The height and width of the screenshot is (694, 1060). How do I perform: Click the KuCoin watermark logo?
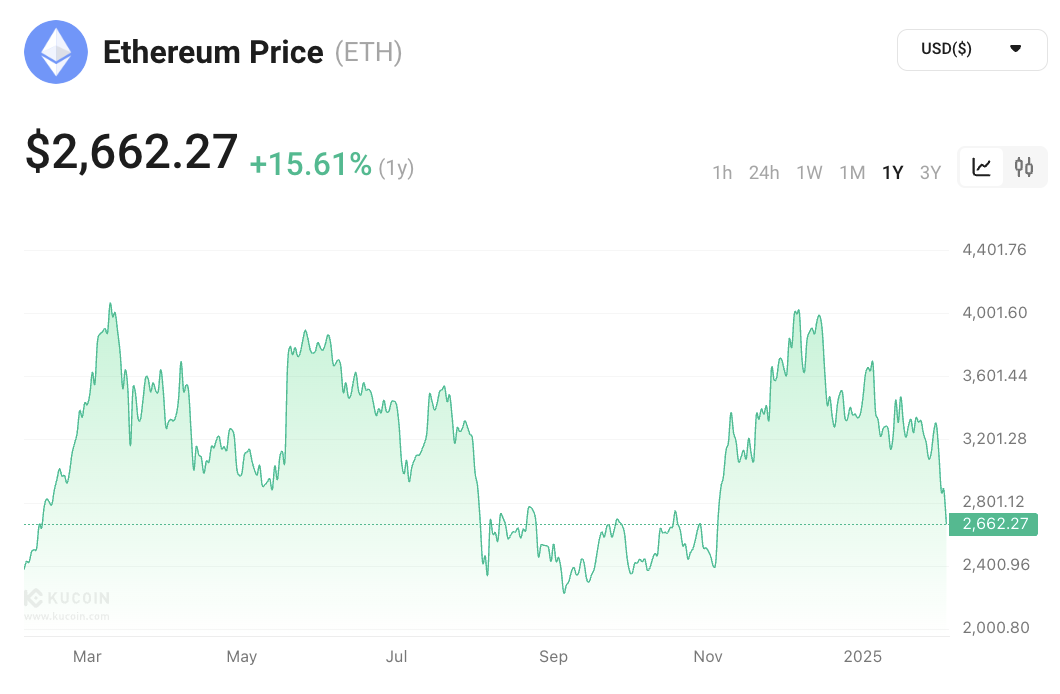67,599
